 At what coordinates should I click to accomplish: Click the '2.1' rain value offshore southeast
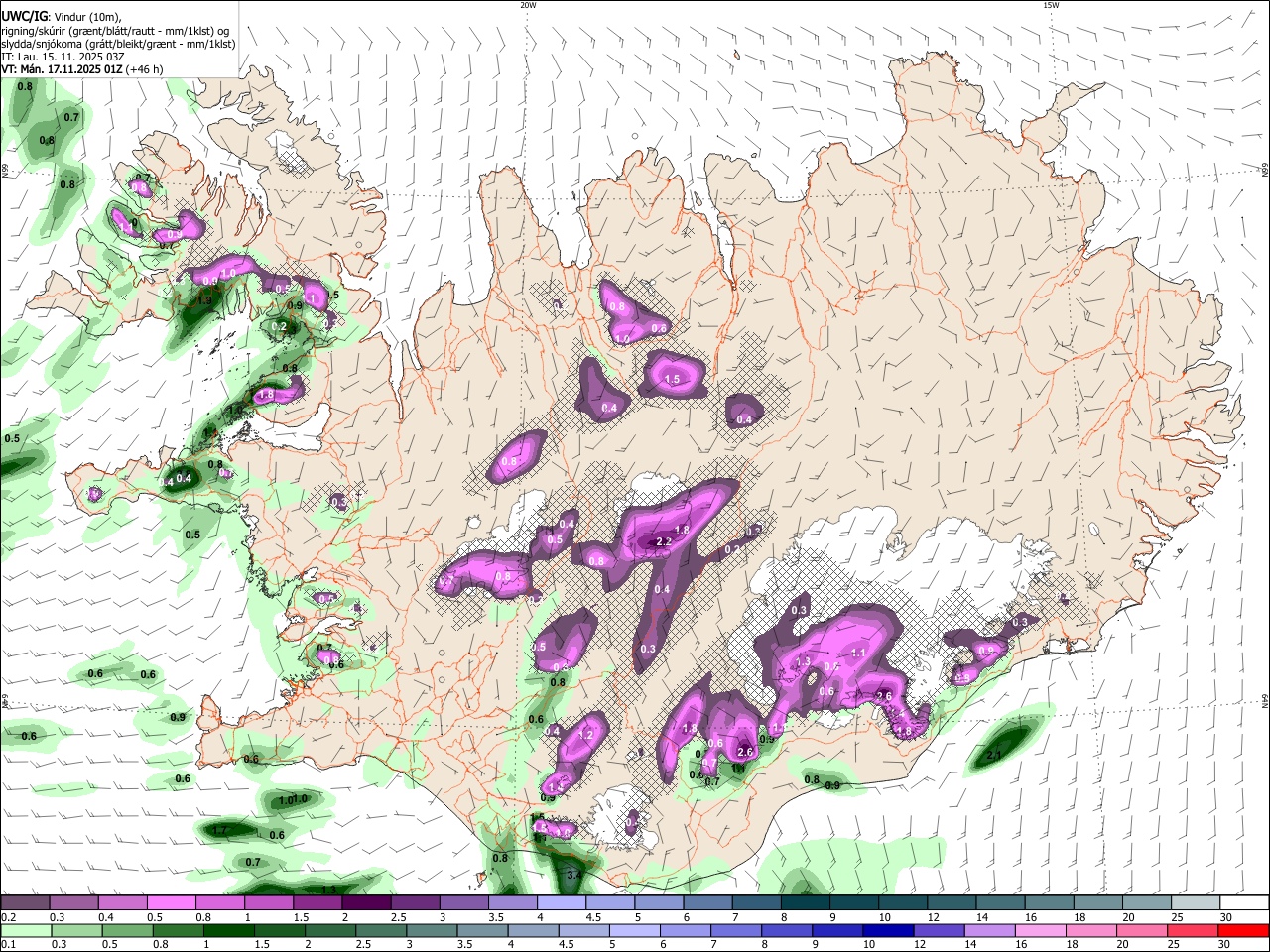click(x=995, y=755)
